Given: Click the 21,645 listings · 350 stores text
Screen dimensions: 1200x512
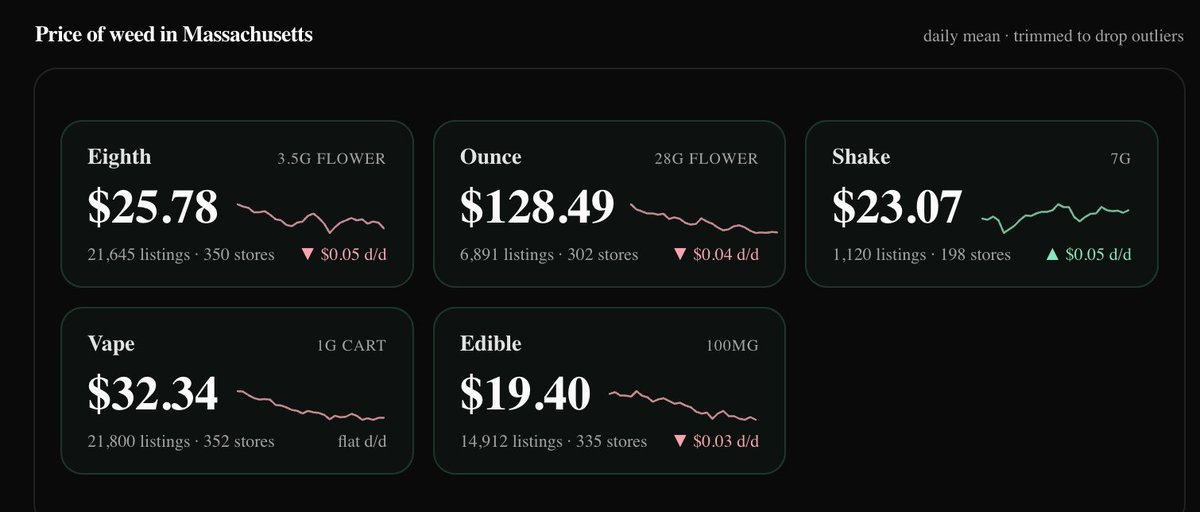Looking at the screenshot, I should pyautogui.click(x=181, y=255).
